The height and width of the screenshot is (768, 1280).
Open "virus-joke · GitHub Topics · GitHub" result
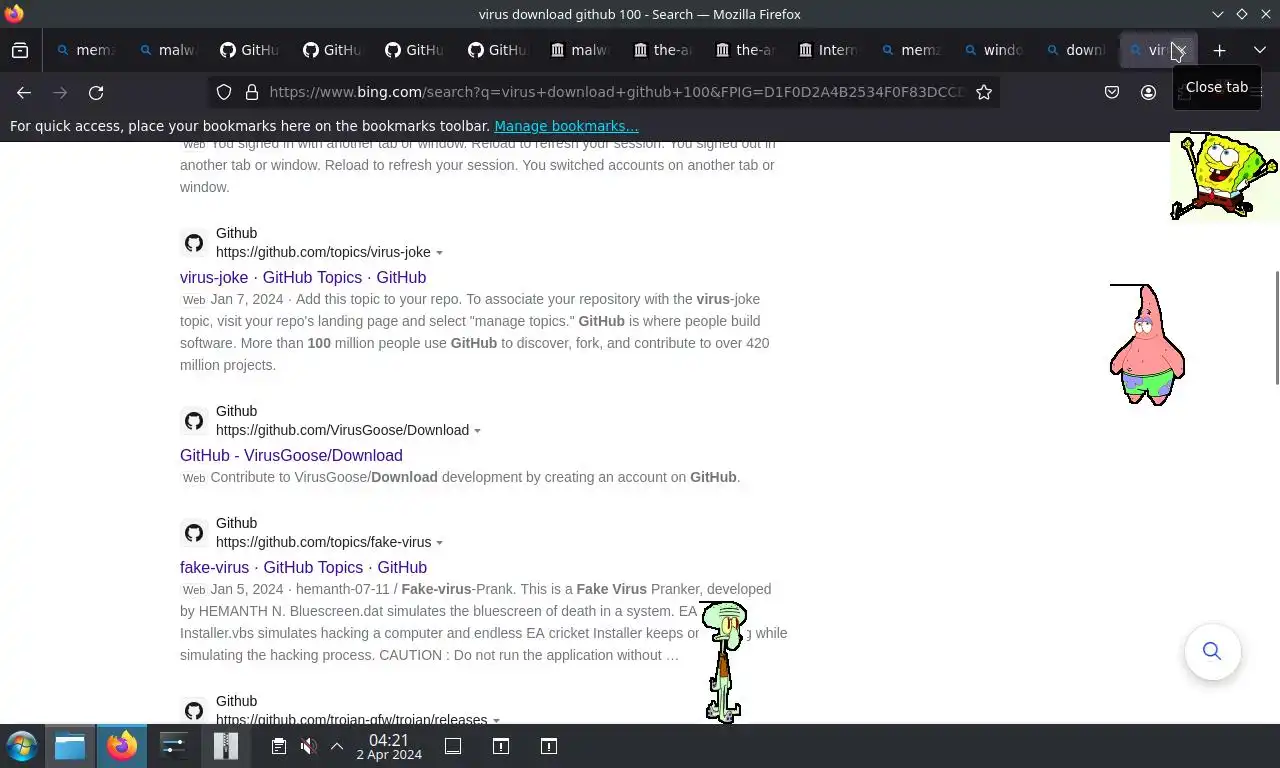[303, 277]
